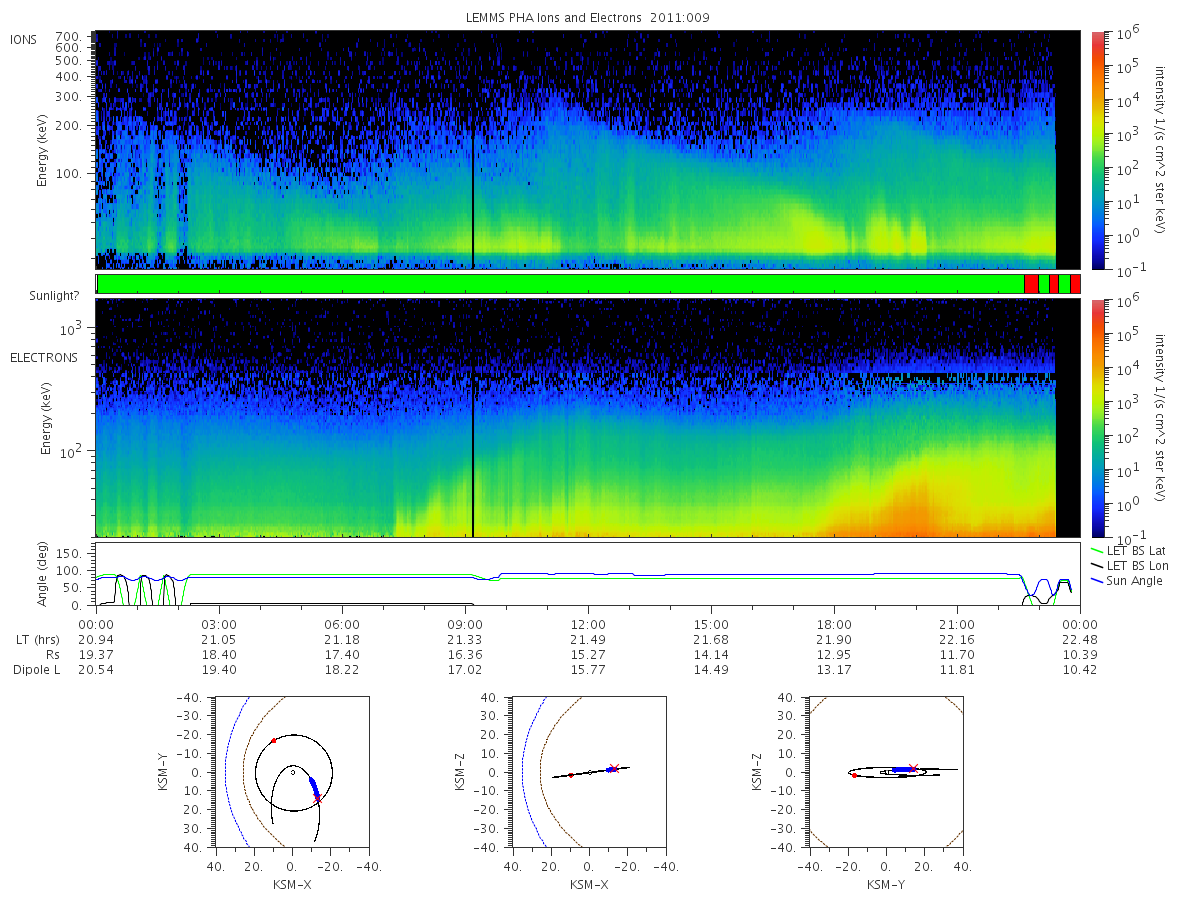This screenshot has width=1200, height=900.
Task: Click the angle line plot panel
Action: 588,574
